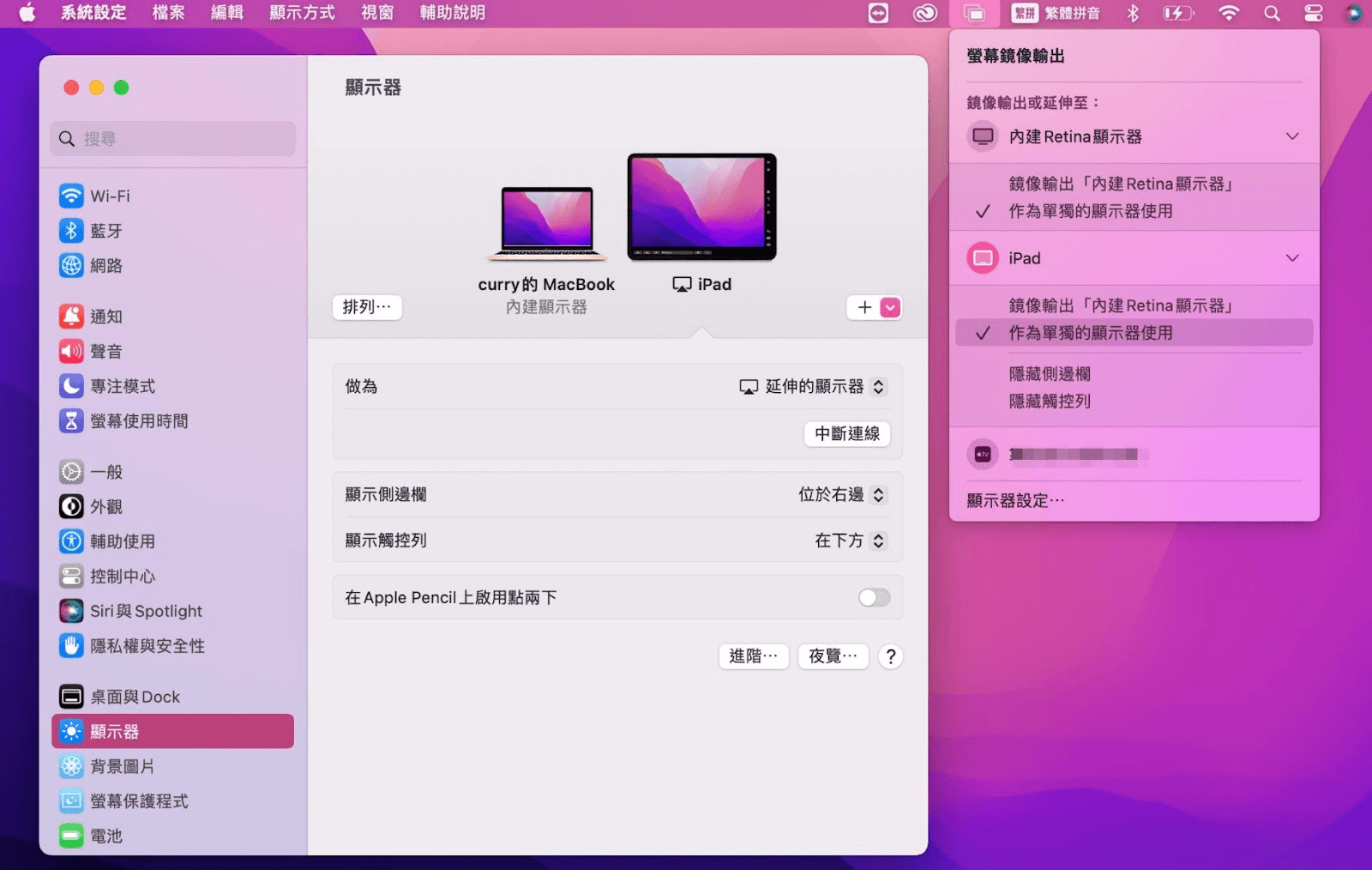Open the Wi-Fi settings icon in sidebar
Screen dimensions: 1372x870
click(71, 196)
